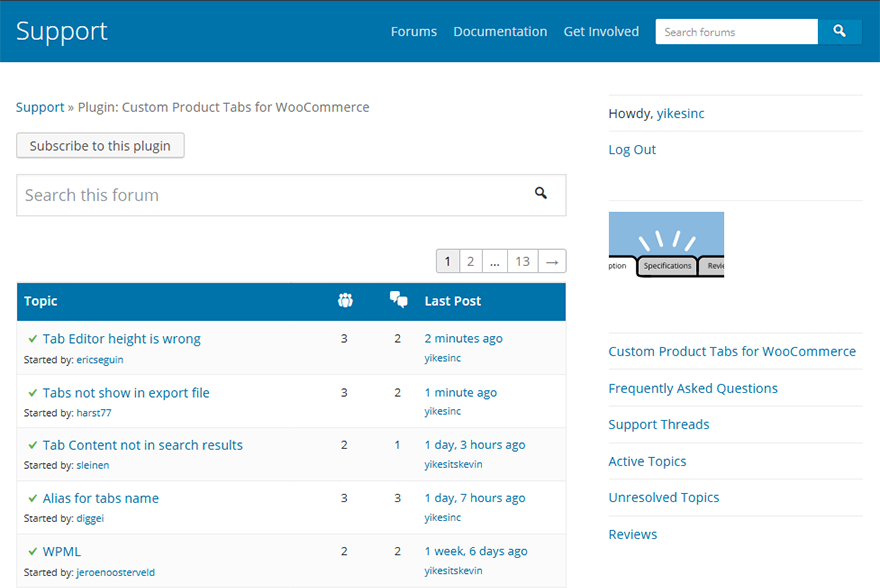This screenshot has width=880, height=588.
Task: Go to next page with arrow
Action: (x=552, y=261)
